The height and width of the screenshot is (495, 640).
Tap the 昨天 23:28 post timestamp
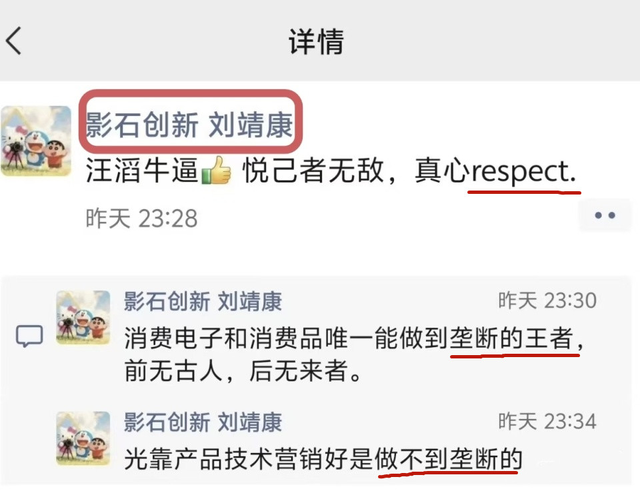tap(142, 218)
